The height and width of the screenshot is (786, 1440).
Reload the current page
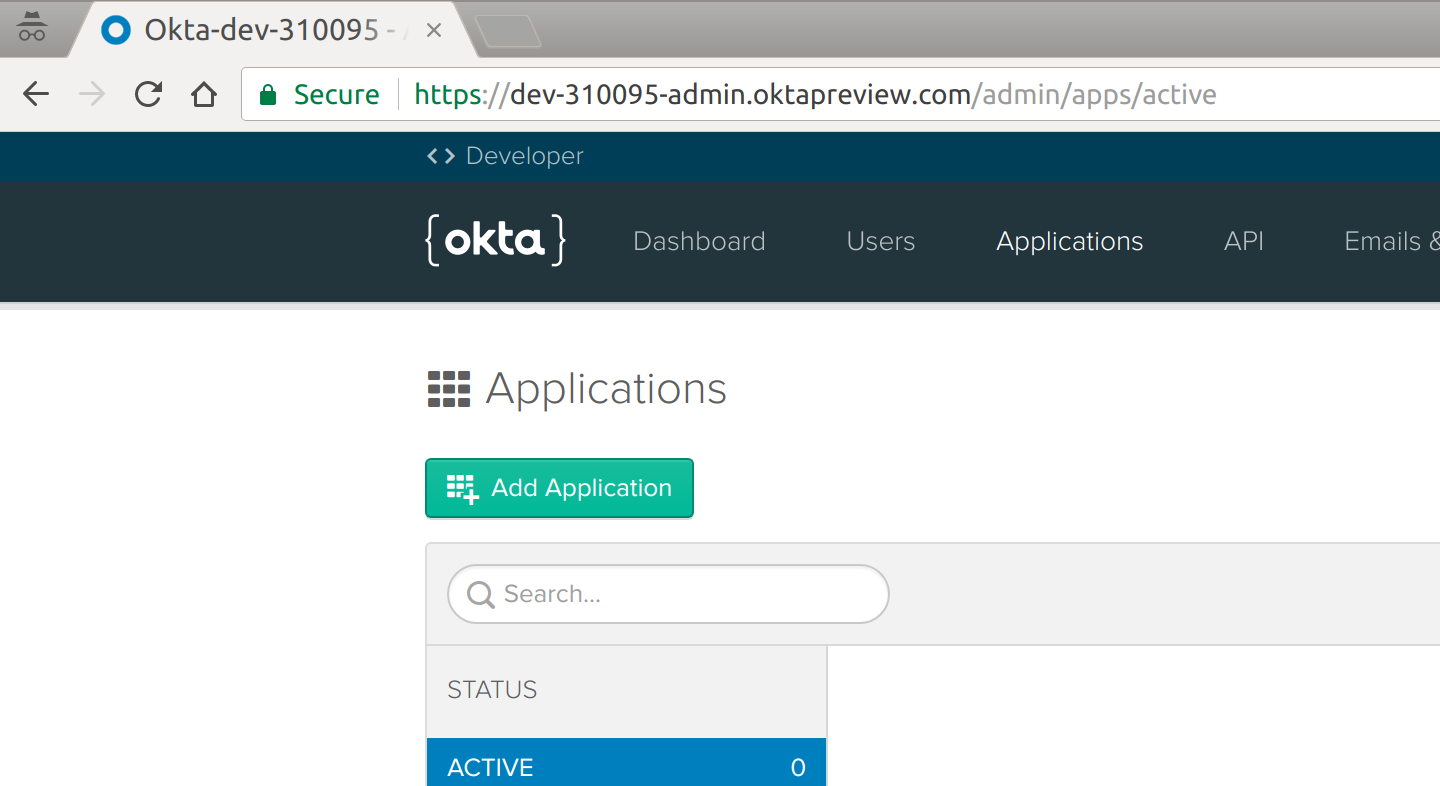pos(148,93)
